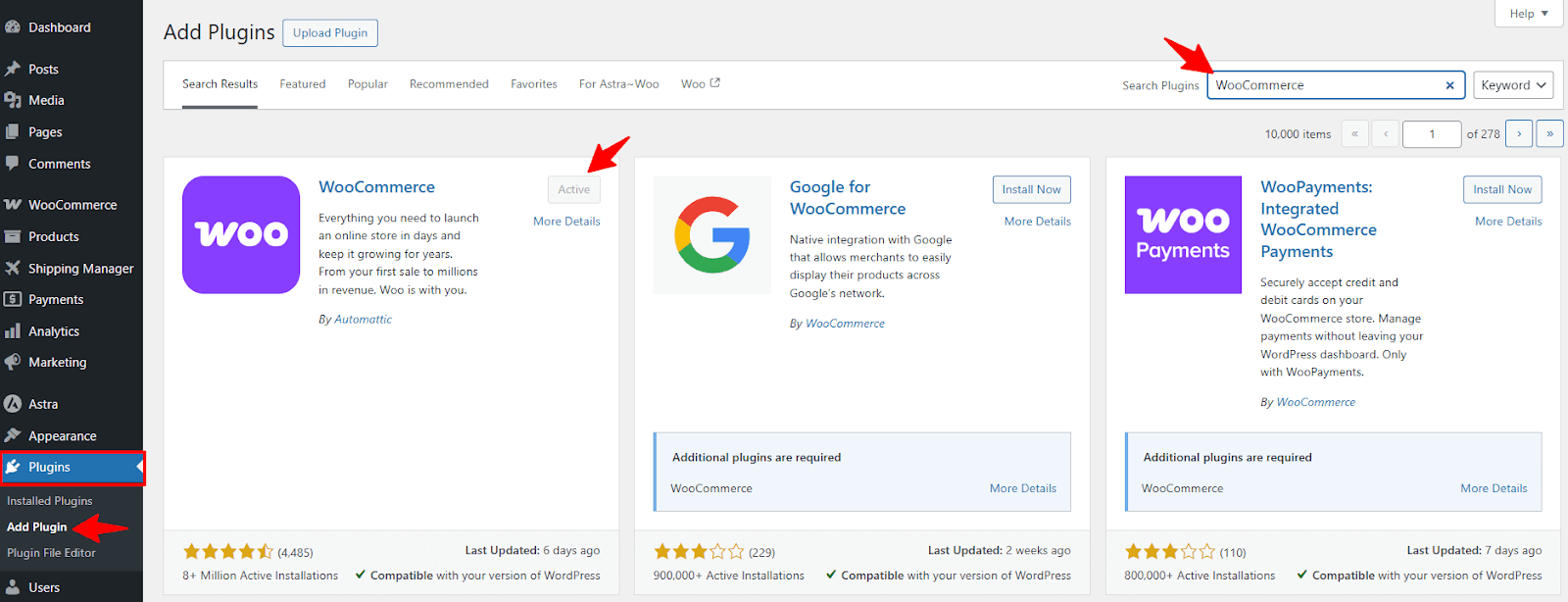Open the Keyword search type dropdown
The width and height of the screenshot is (1568, 602).
(1513, 85)
